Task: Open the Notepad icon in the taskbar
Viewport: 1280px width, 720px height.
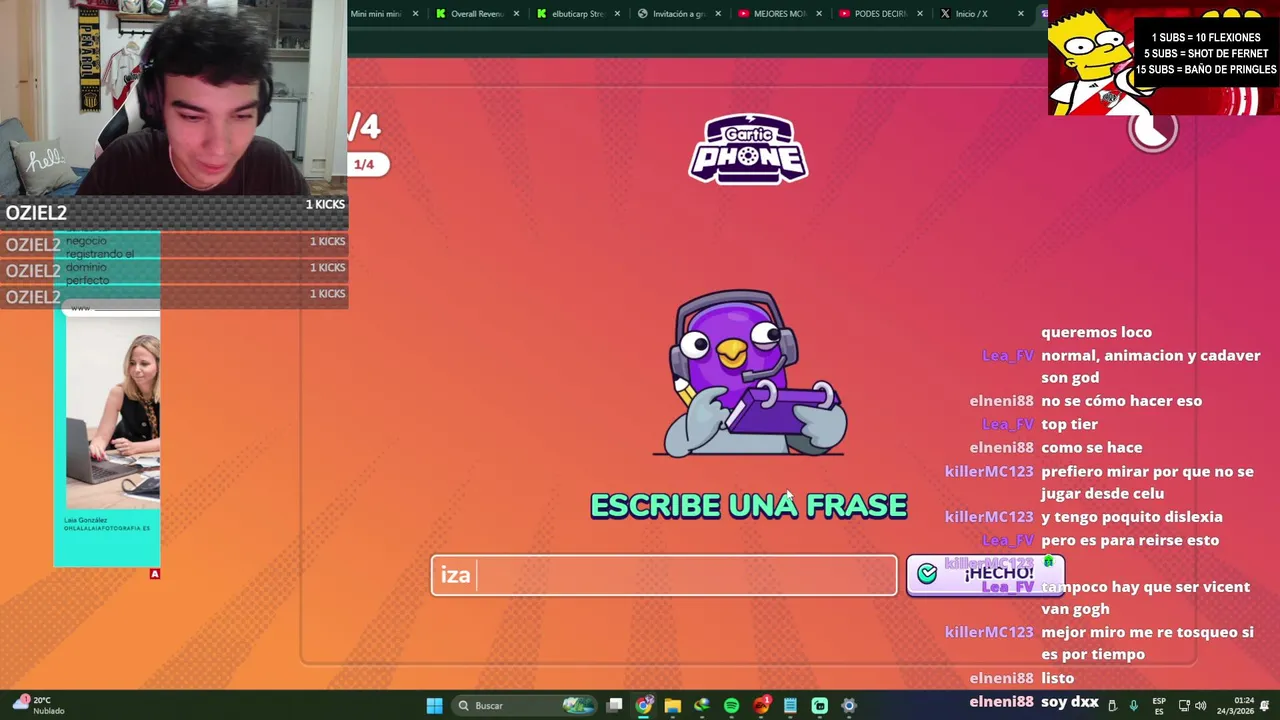Action: pos(790,706)
